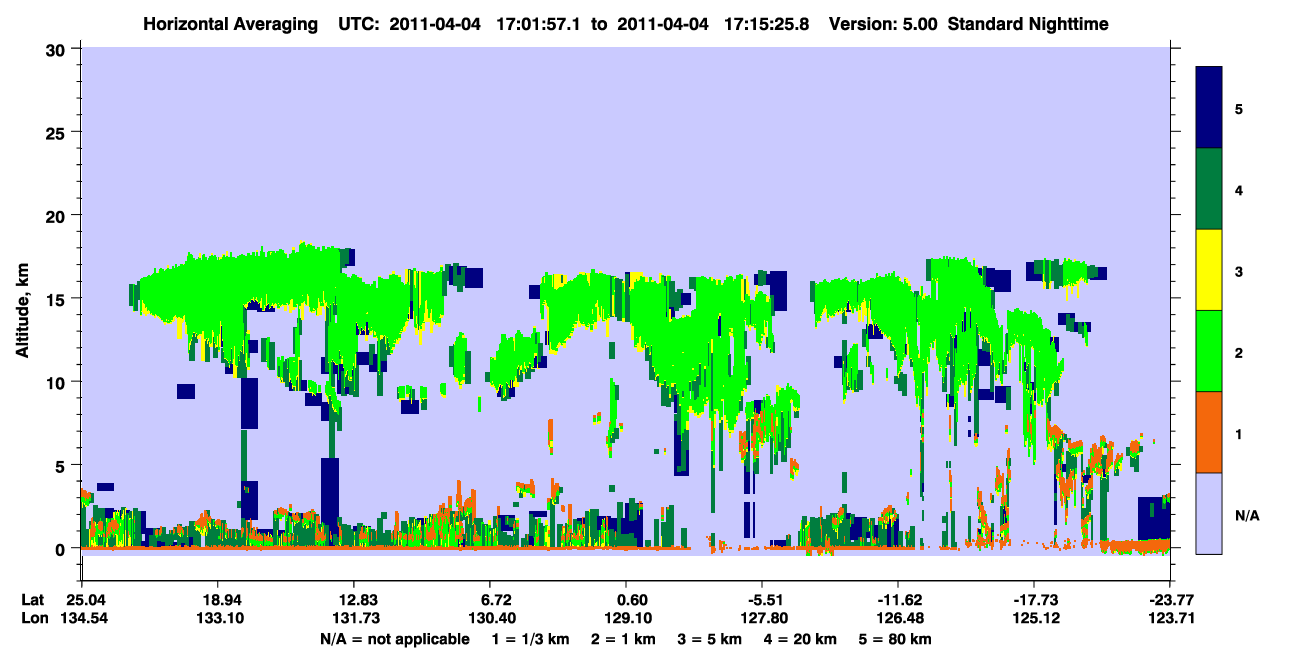The width and height of the screenshot is (1300, 667).
Task: Click the 'Lon' row label
Action: click(x=34, y=618)
